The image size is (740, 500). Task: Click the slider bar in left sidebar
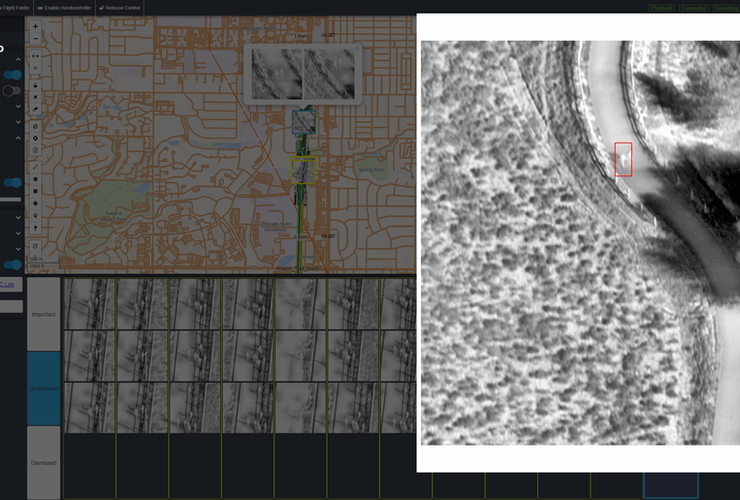[10, 199]
